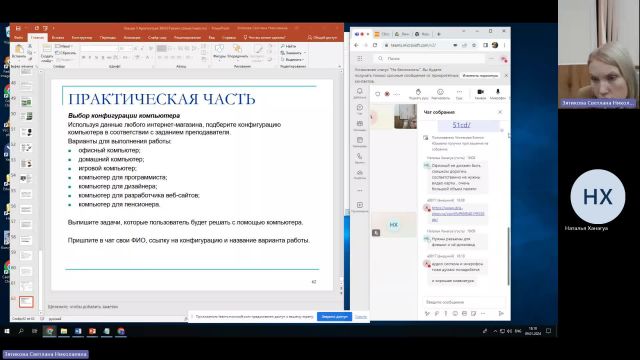Save the presentation via quick access toolbar
Screen dimensions: 640x360
[18, 28]
